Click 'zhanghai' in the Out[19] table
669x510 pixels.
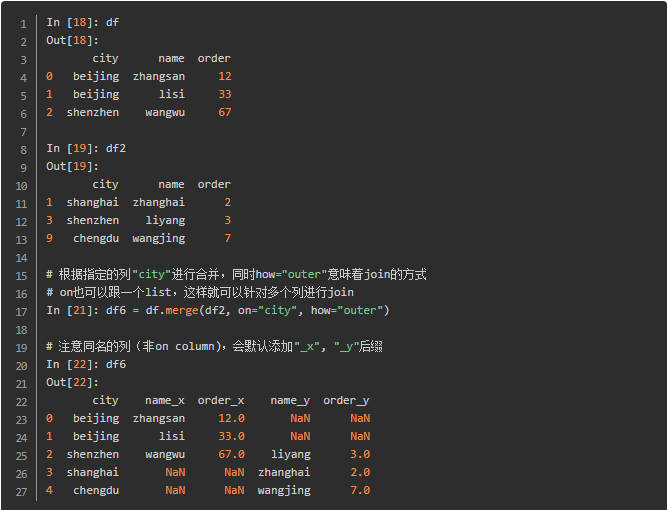click(159, 202)
